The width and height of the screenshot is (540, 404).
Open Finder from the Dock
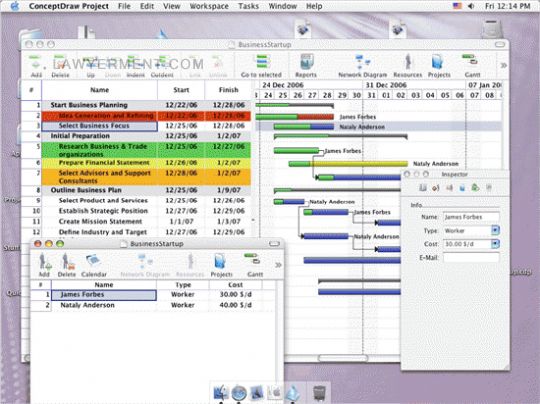tap(221, 393)
